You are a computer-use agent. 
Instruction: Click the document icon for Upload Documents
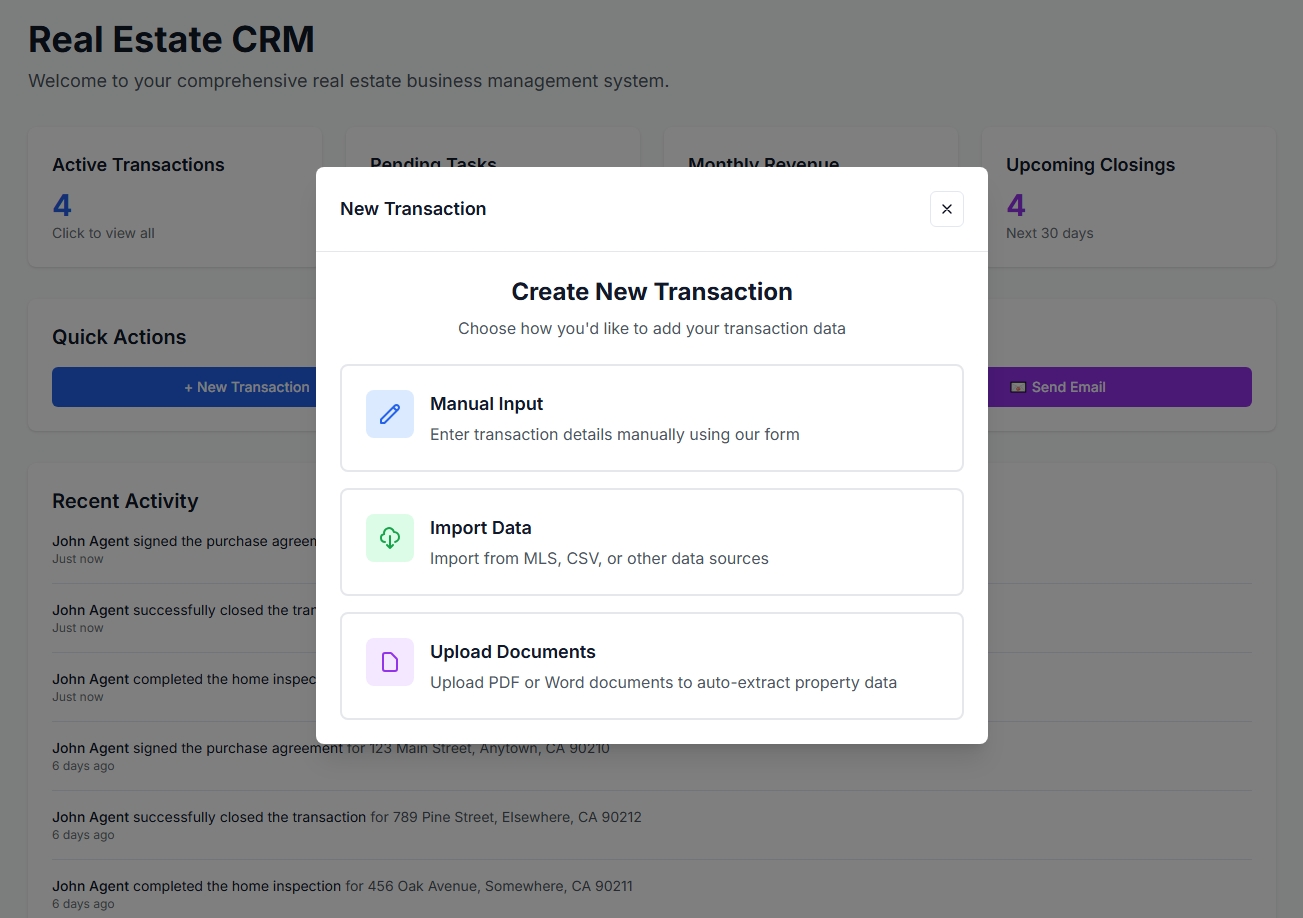[x=390, y=662]
